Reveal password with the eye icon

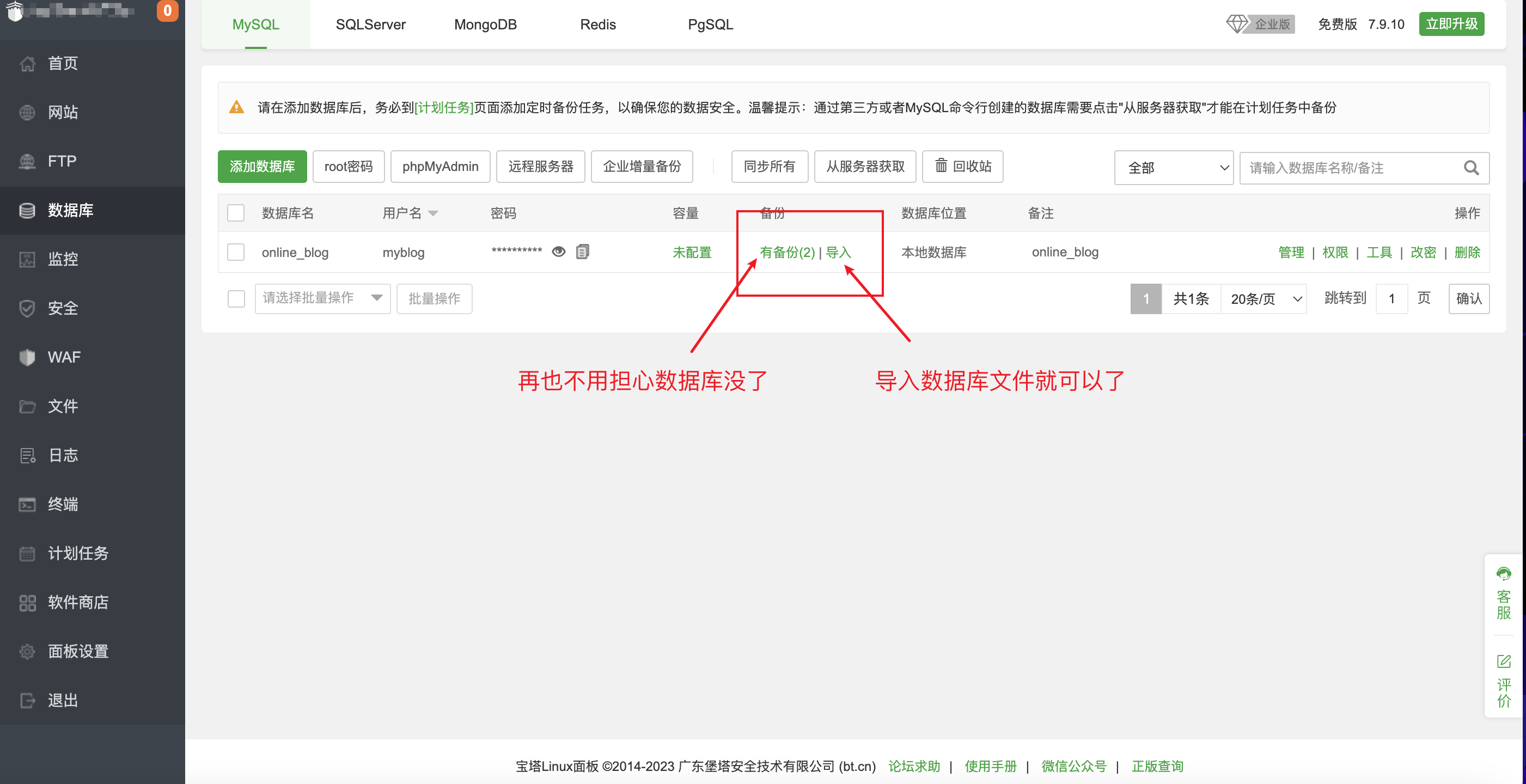559,252
